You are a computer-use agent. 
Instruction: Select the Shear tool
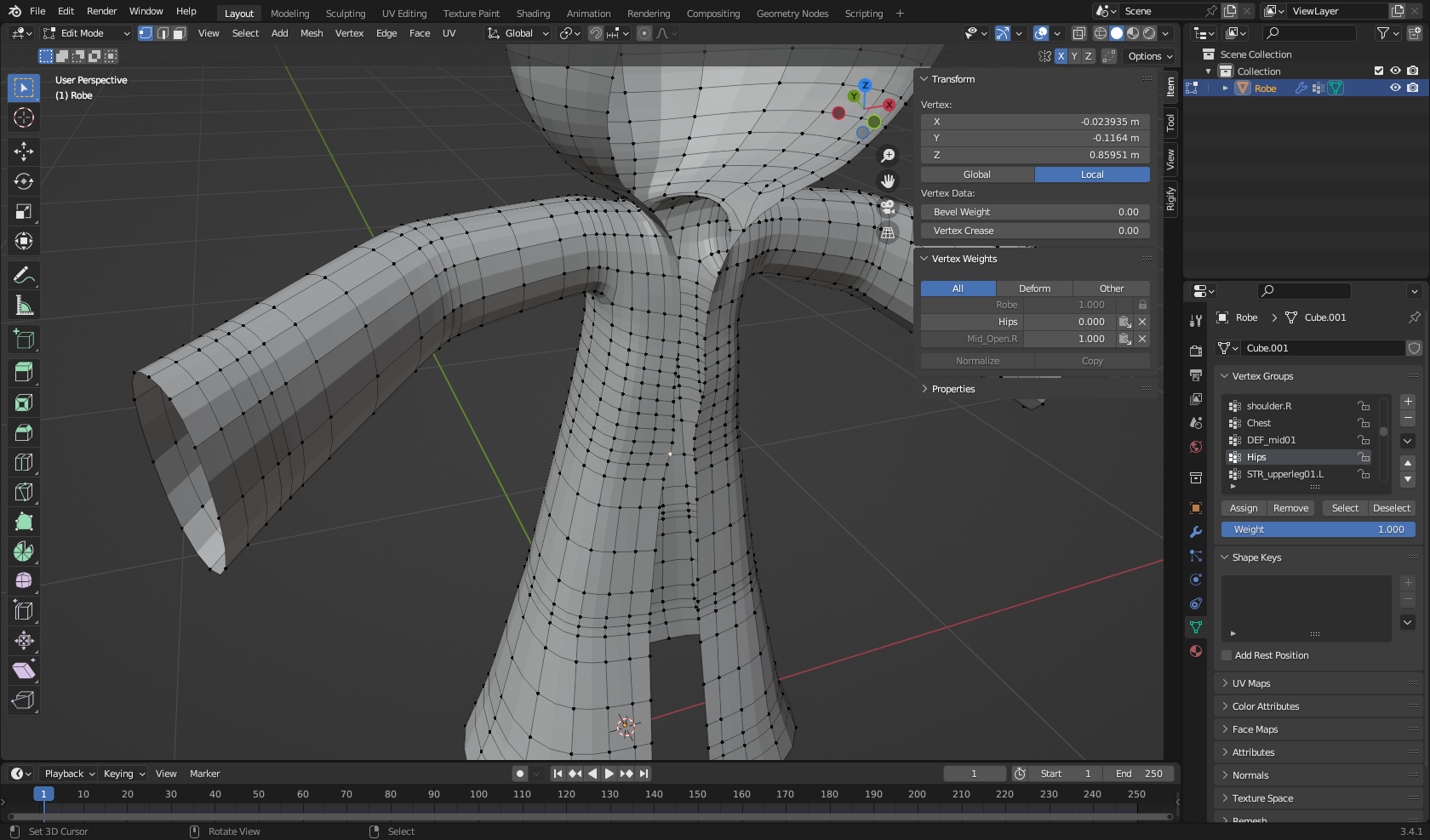click(x=24, y=671)
